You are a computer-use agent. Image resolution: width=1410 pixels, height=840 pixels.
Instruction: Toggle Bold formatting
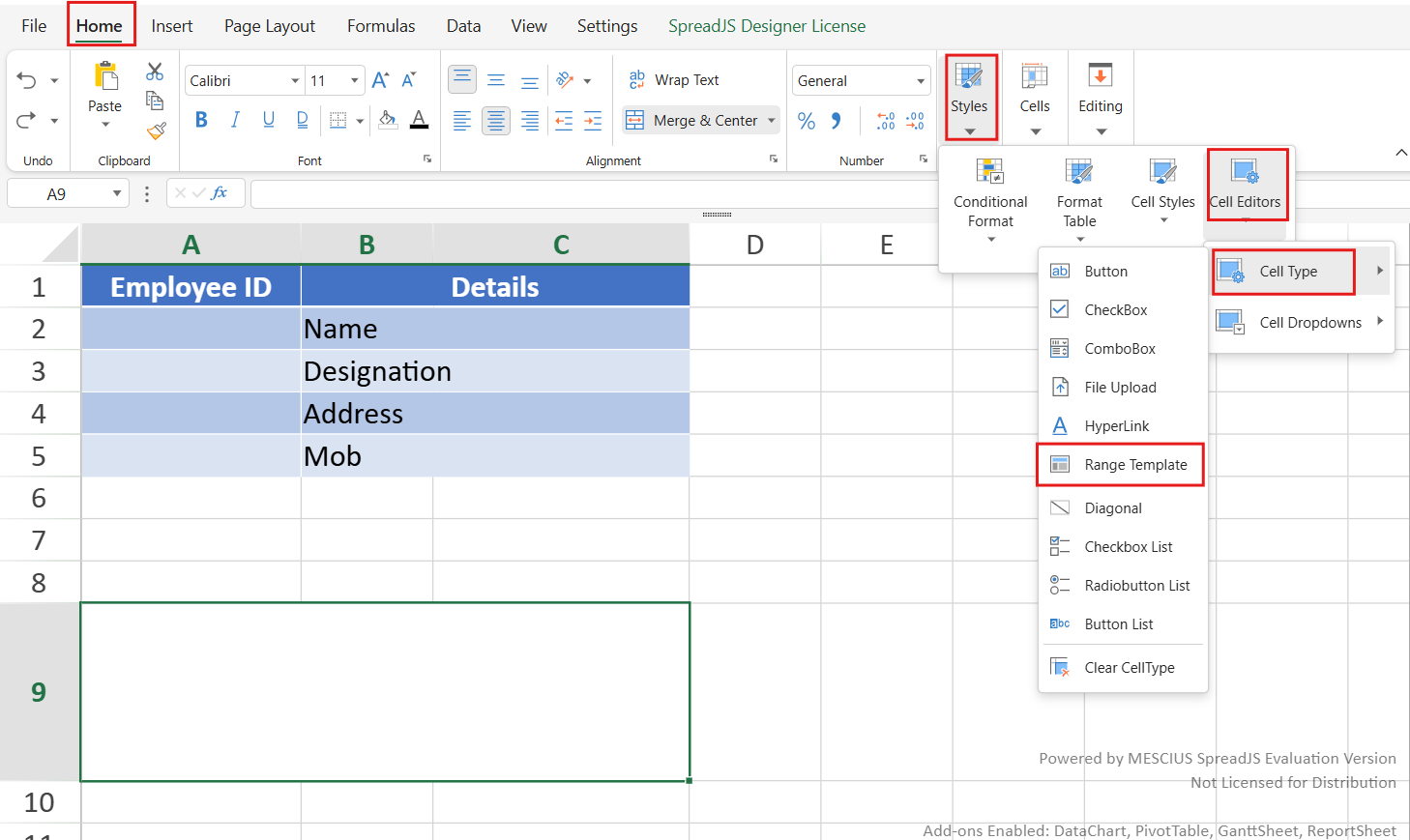click(201, 120)
